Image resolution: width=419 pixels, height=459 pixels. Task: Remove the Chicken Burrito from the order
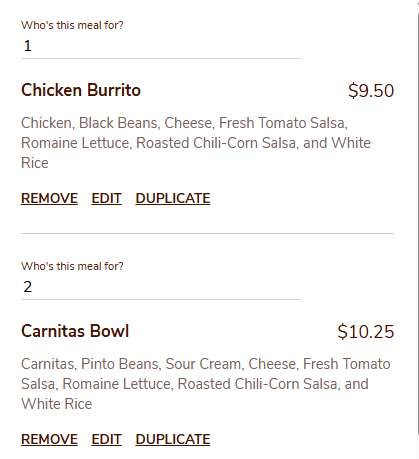49,198
